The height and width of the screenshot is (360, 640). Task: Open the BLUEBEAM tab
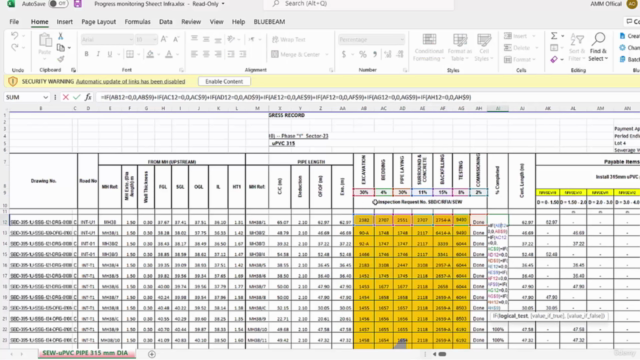tap(269, 22)
